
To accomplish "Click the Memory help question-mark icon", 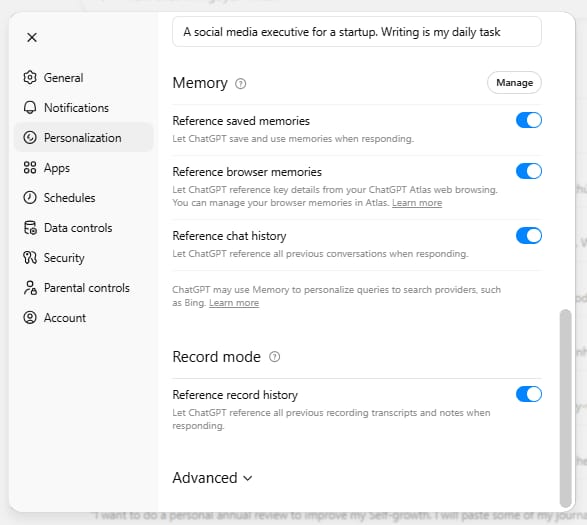I will click(240, 84).
